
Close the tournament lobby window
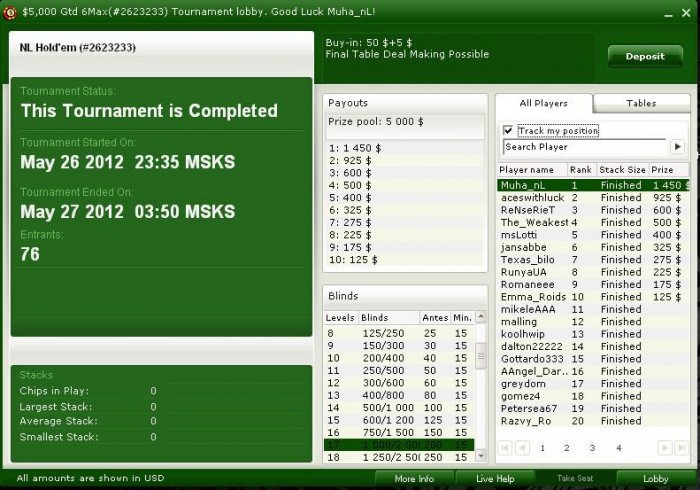pos(686,13)
